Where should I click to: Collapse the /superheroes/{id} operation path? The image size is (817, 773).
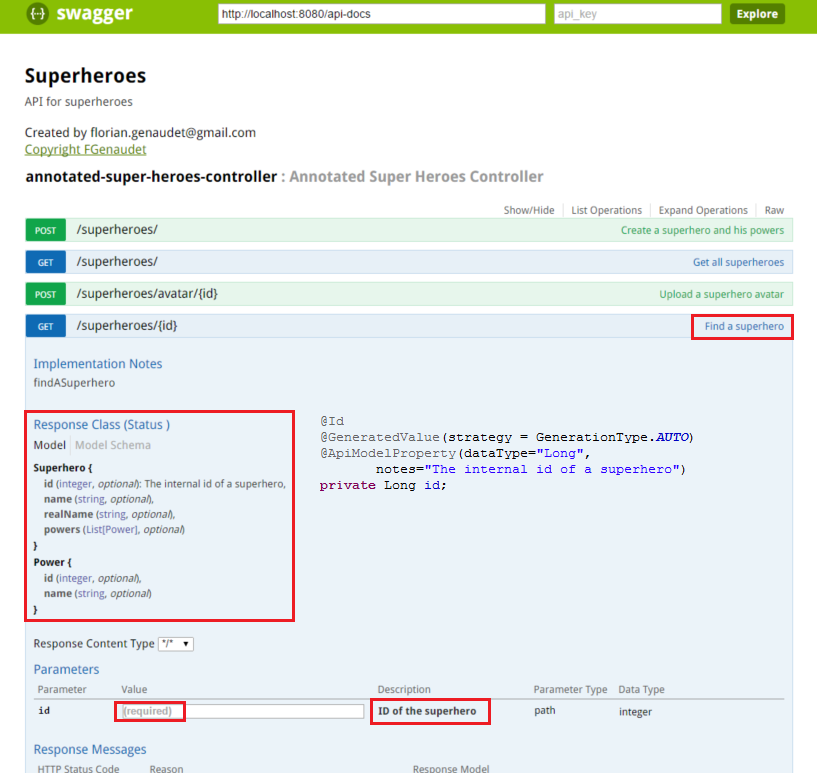[x=127, y=326]
